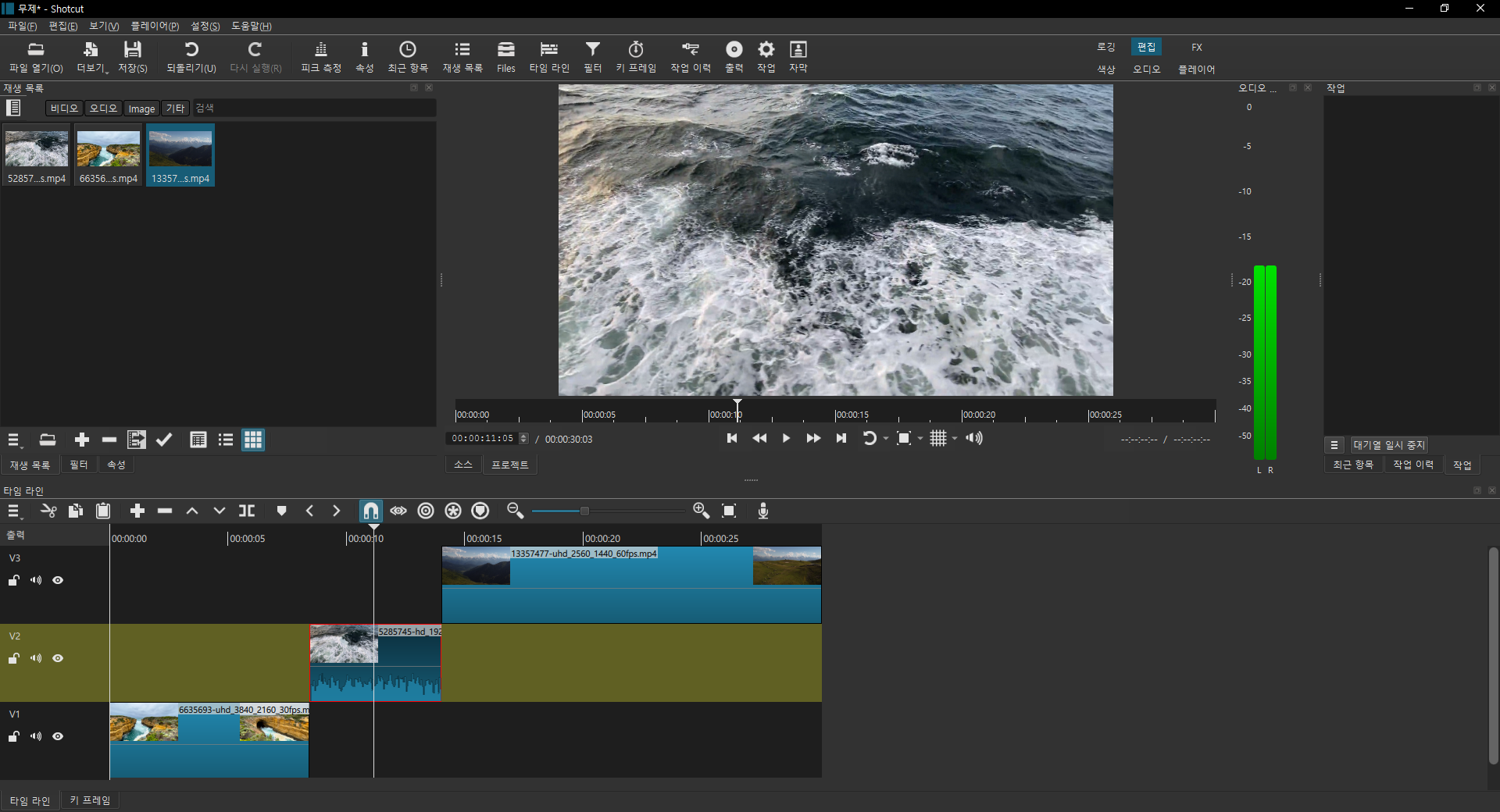Zoom in the timeline with magnifier plus
The height and width of the screenshot is (812, 1500).
point(701,511)
